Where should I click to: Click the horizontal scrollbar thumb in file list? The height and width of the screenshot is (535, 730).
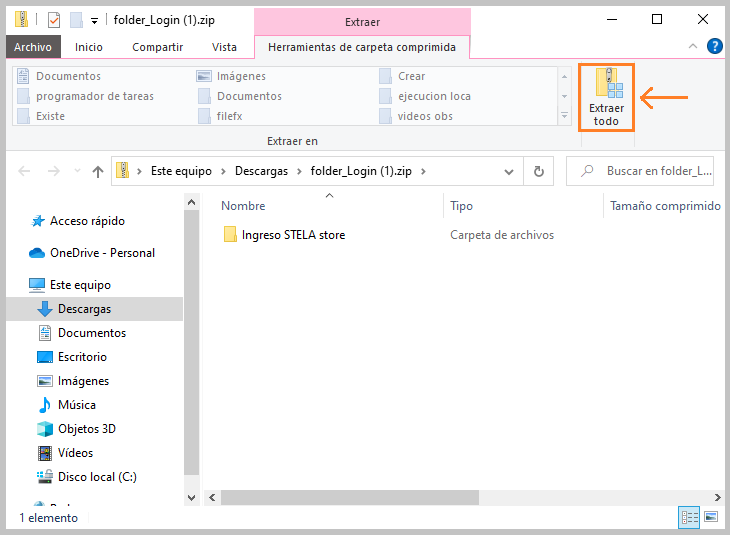(x=350, y=497)
